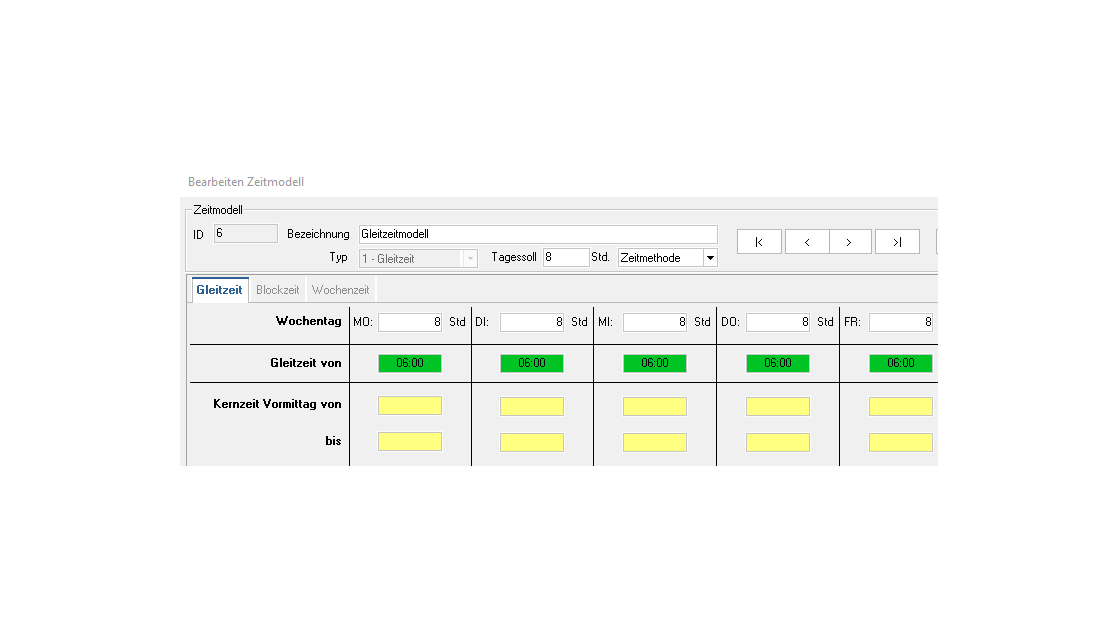Click the Bezeichnung text field
This screenshot has height=633, width=1117.
coord(538,234)
